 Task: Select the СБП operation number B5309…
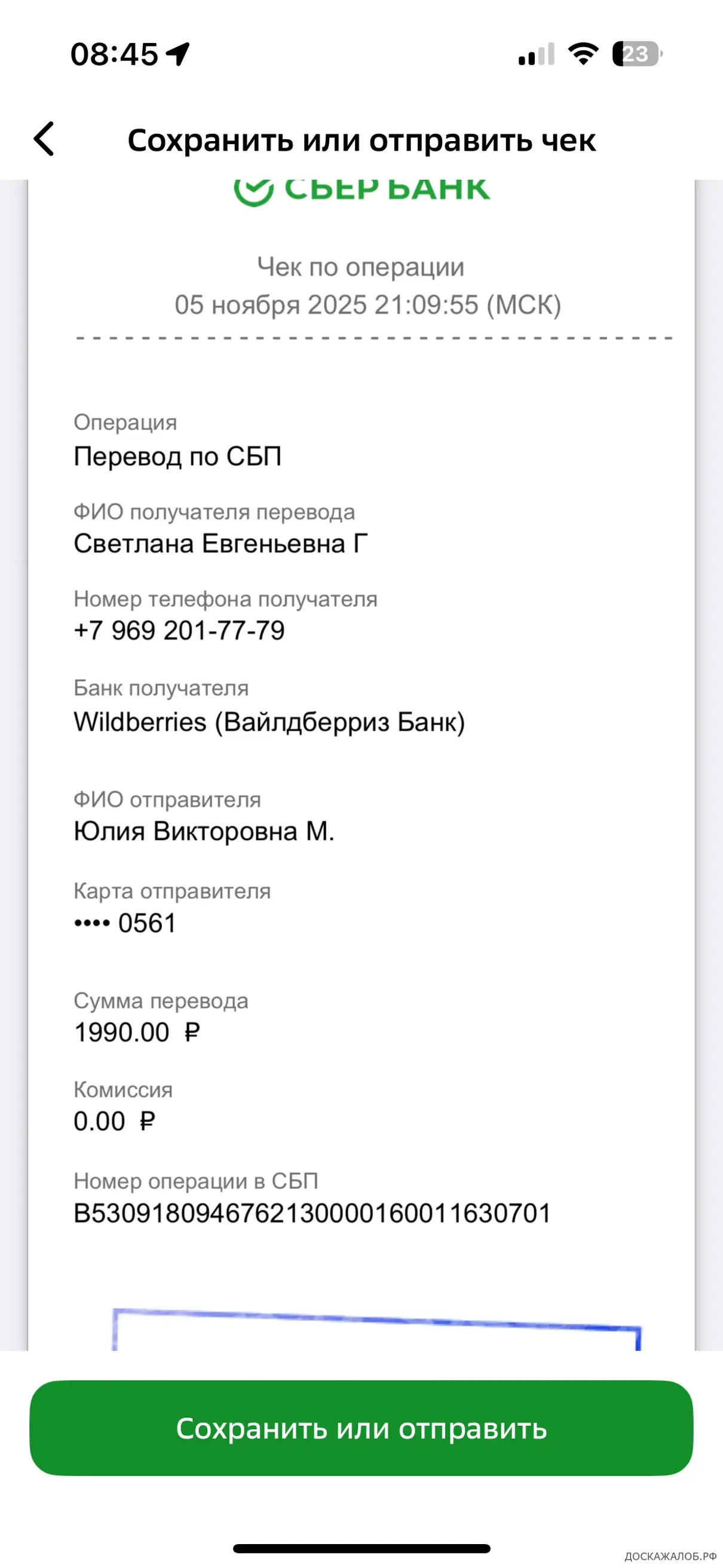pyautogui.click(x=311, y=1212)
